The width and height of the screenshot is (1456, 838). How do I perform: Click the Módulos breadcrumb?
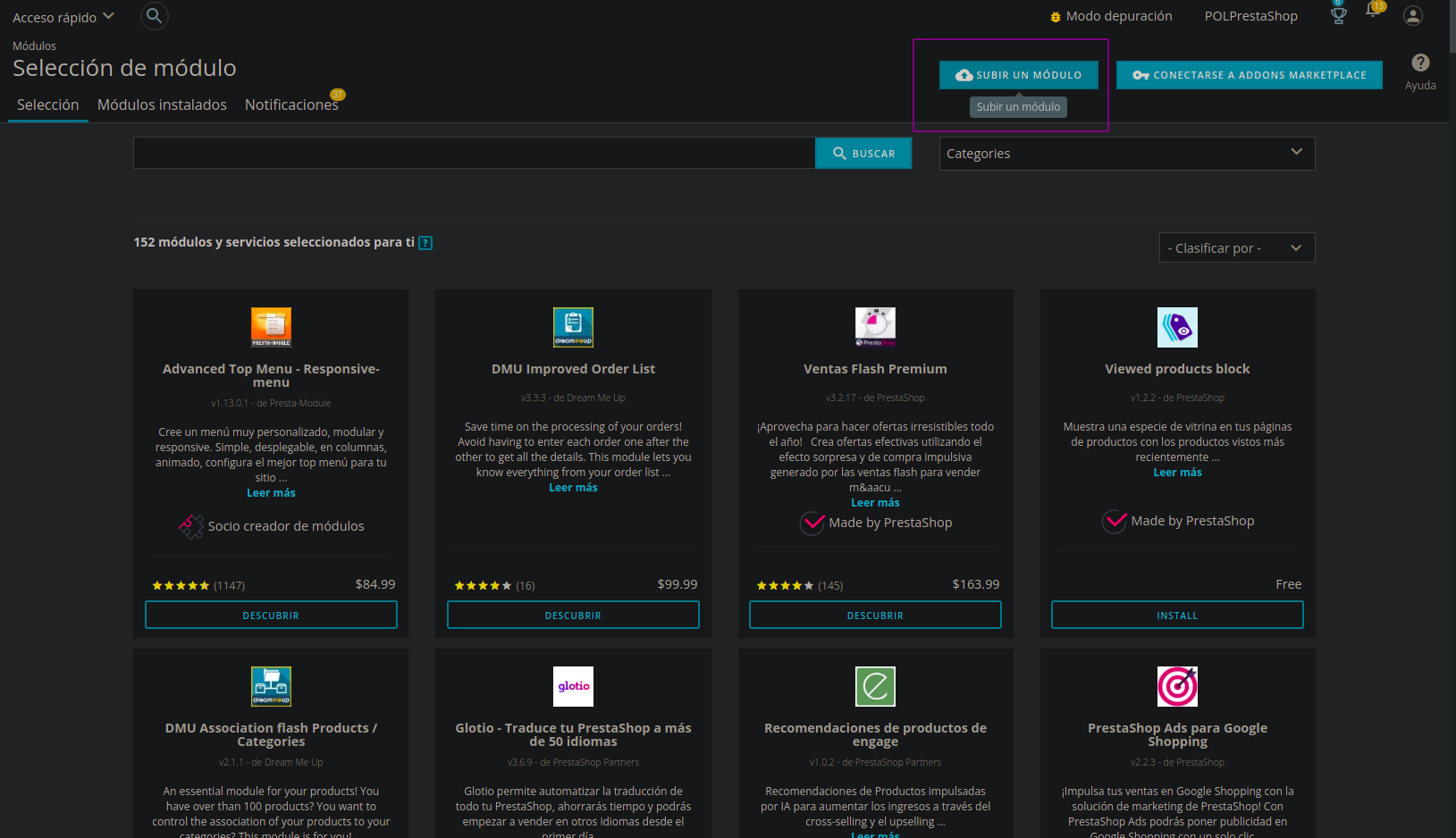click(34, 46)
